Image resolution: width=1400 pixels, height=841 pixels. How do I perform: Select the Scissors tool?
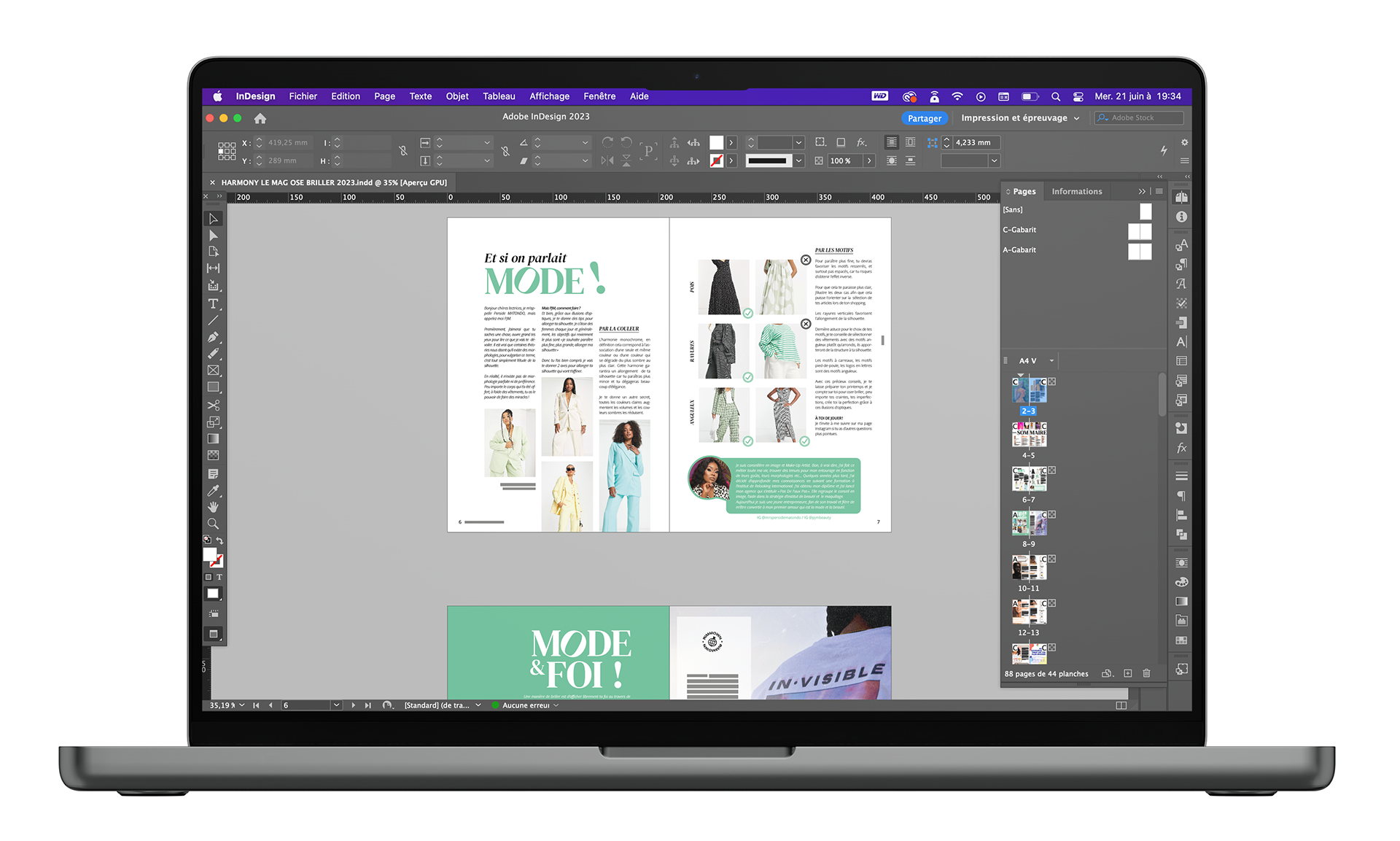point(213,405)
